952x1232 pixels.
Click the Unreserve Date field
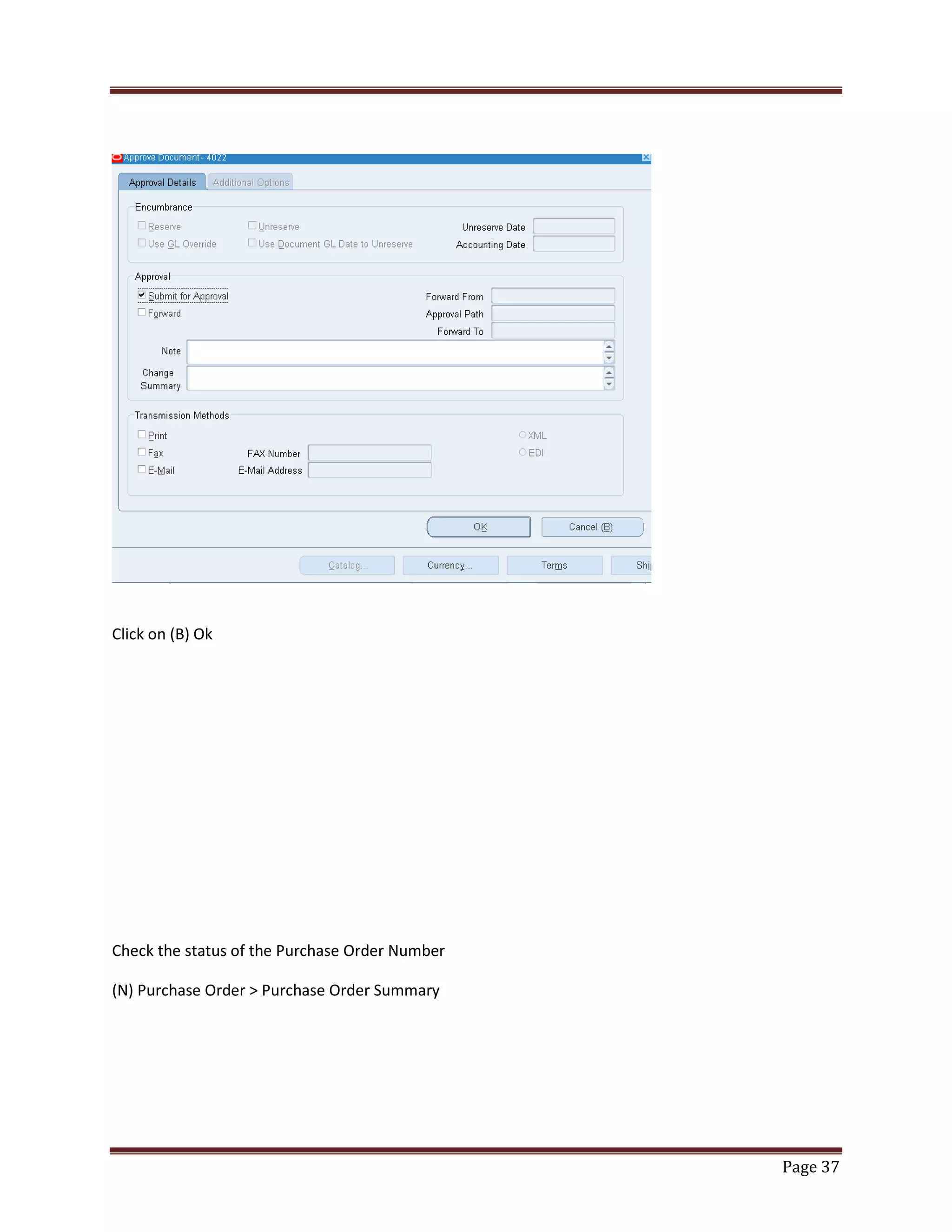coord(574,227)
